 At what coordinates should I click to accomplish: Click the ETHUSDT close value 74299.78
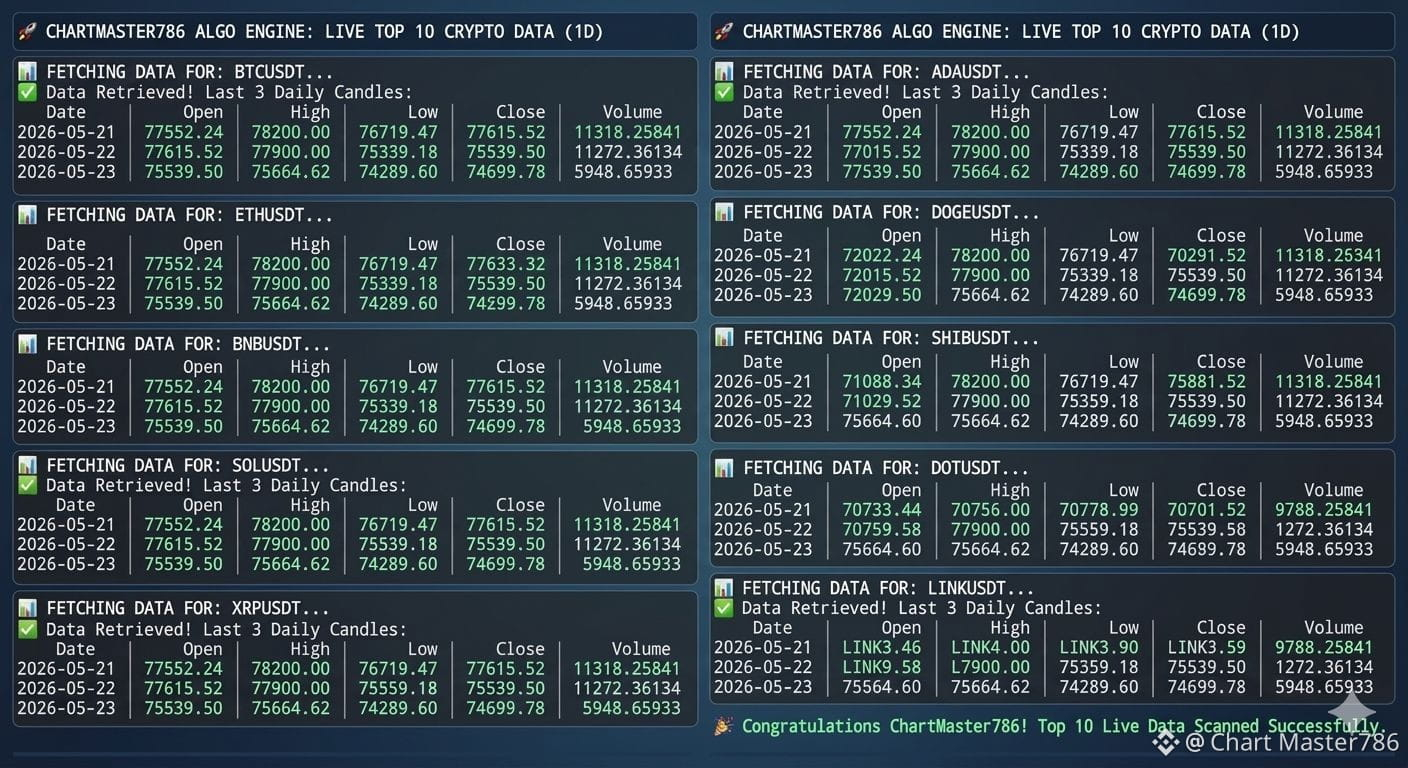506,303
